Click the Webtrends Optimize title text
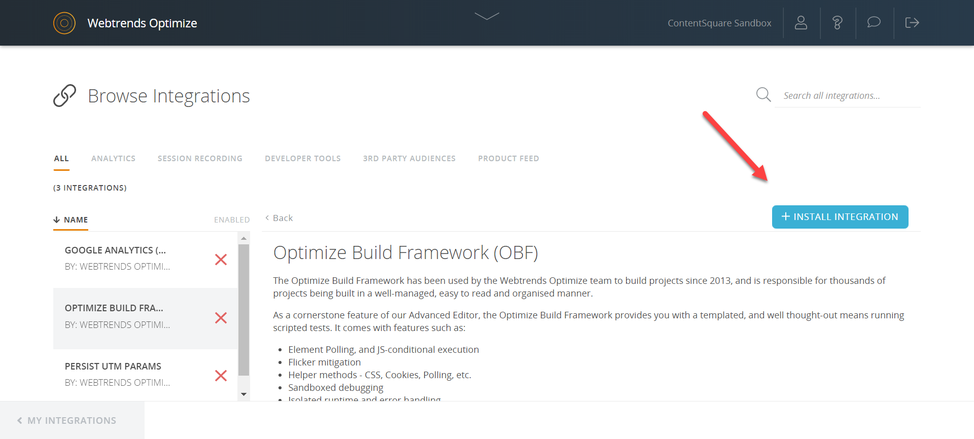974x439 pixels. point(142,24)
